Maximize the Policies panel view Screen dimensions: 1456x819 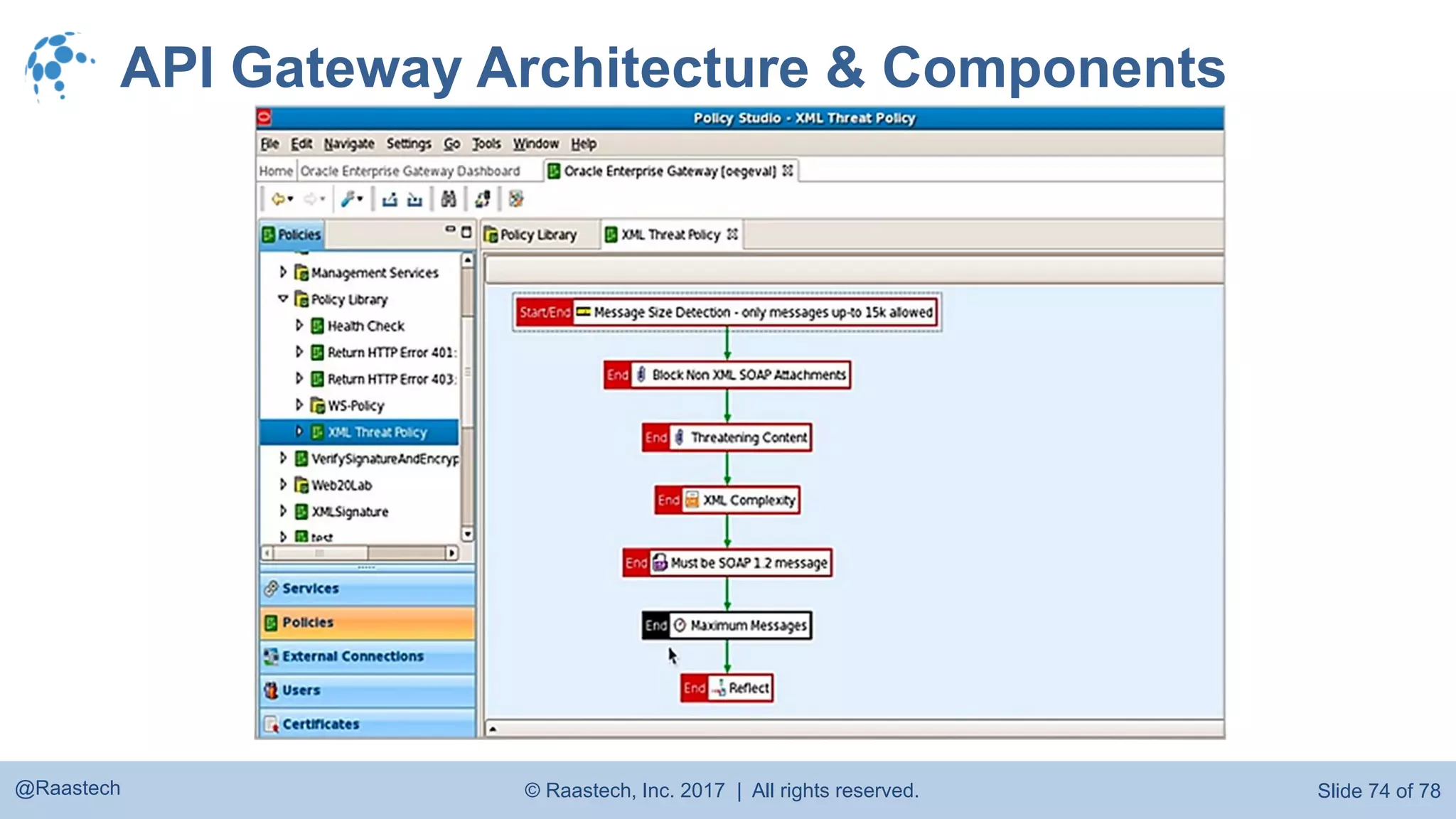(x=466, y=232)
